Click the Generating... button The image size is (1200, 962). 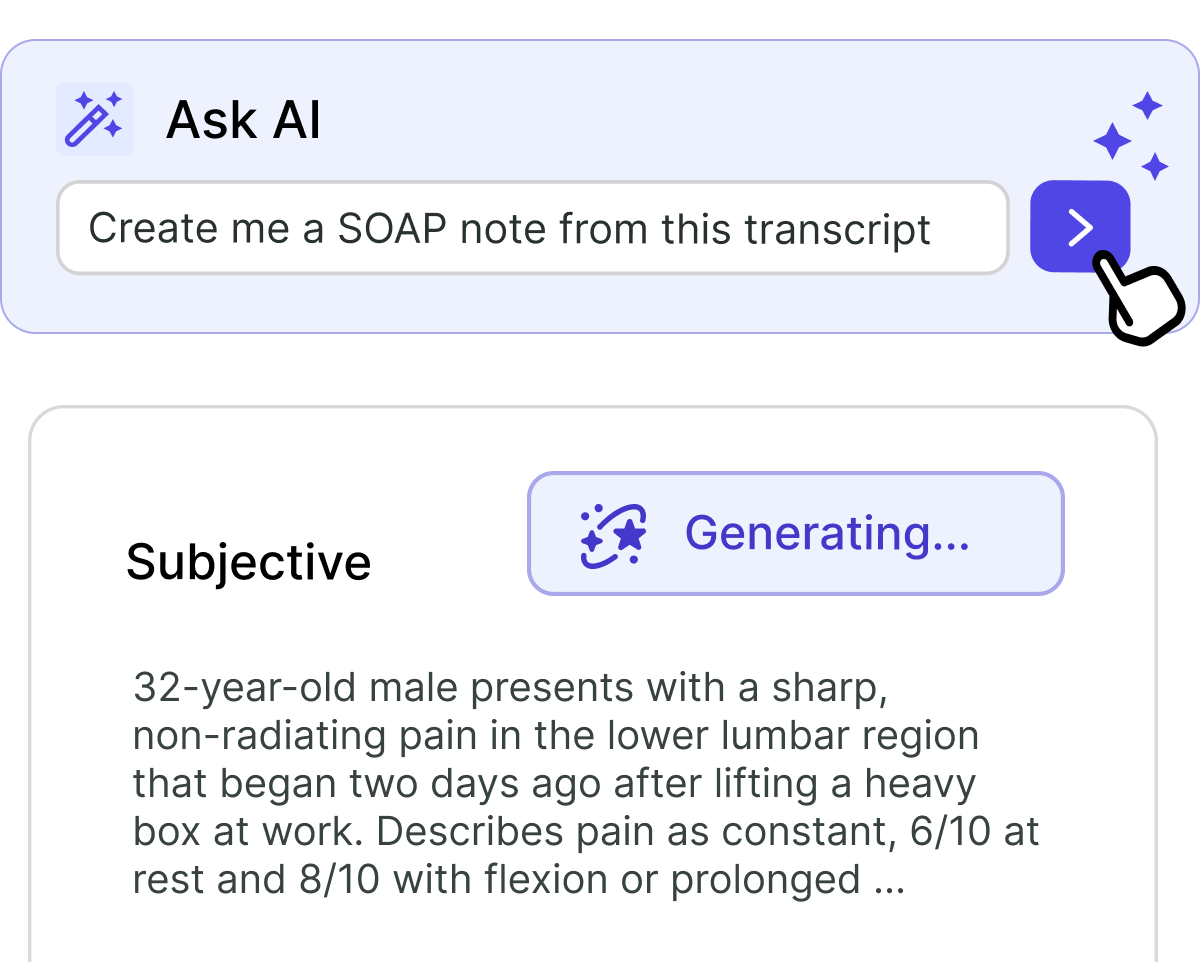[795, 534]
